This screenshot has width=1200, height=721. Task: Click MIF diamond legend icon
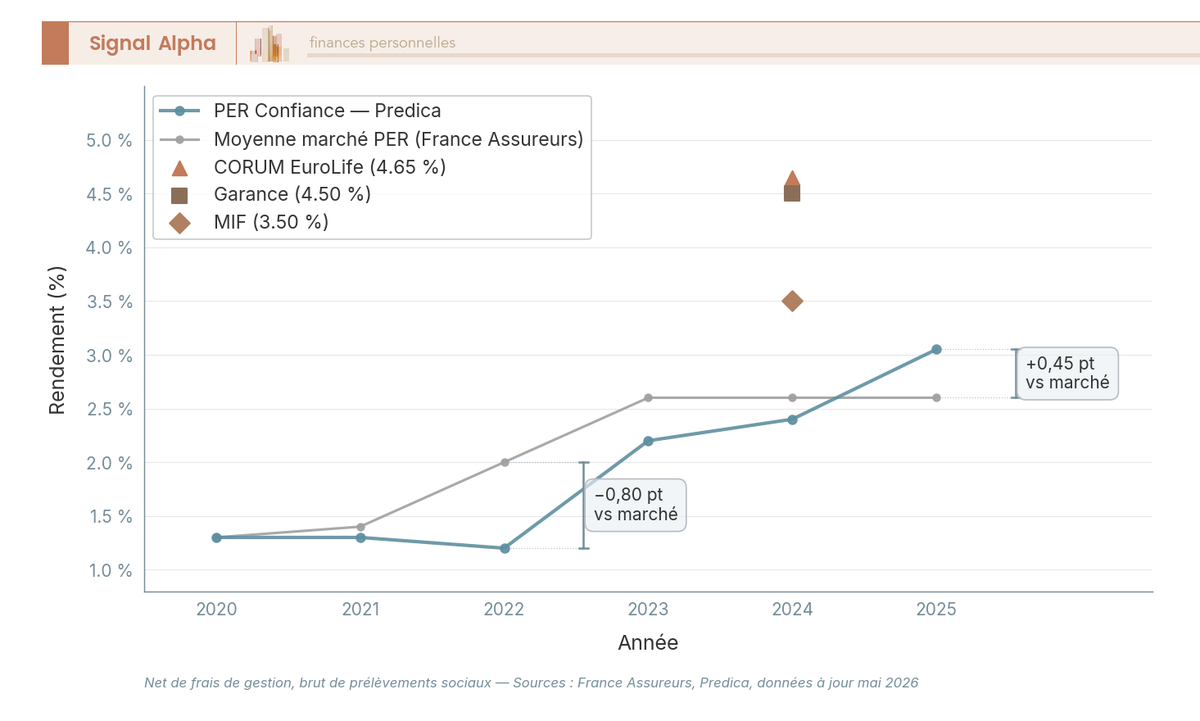(x=180, y=223)
